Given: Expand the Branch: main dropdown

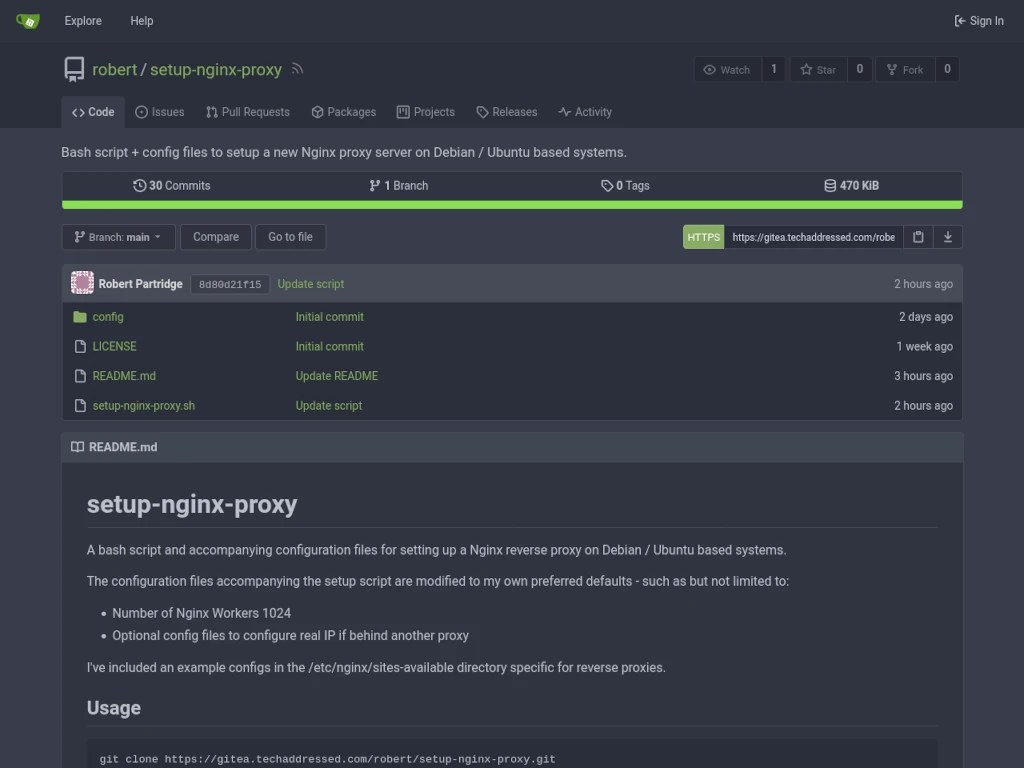Looking at the screenshot, I should (118, 237).
